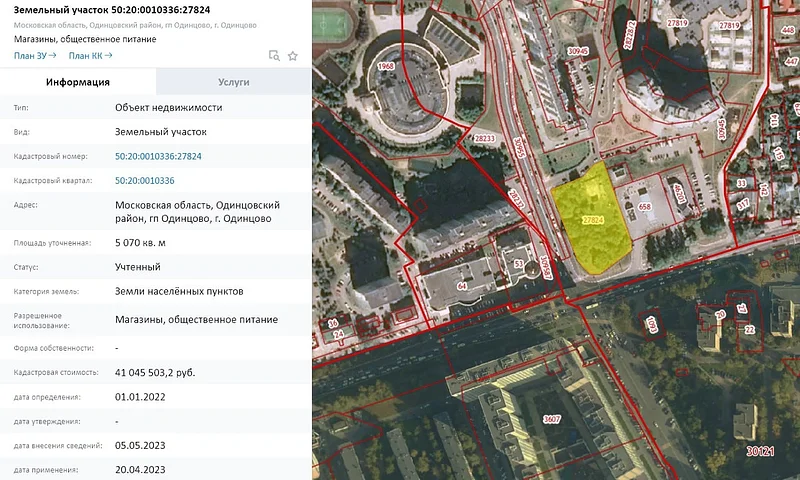Open cadastral quarter 50:20:0010336 link
800x480 pixels.
(x=145, y=181)
